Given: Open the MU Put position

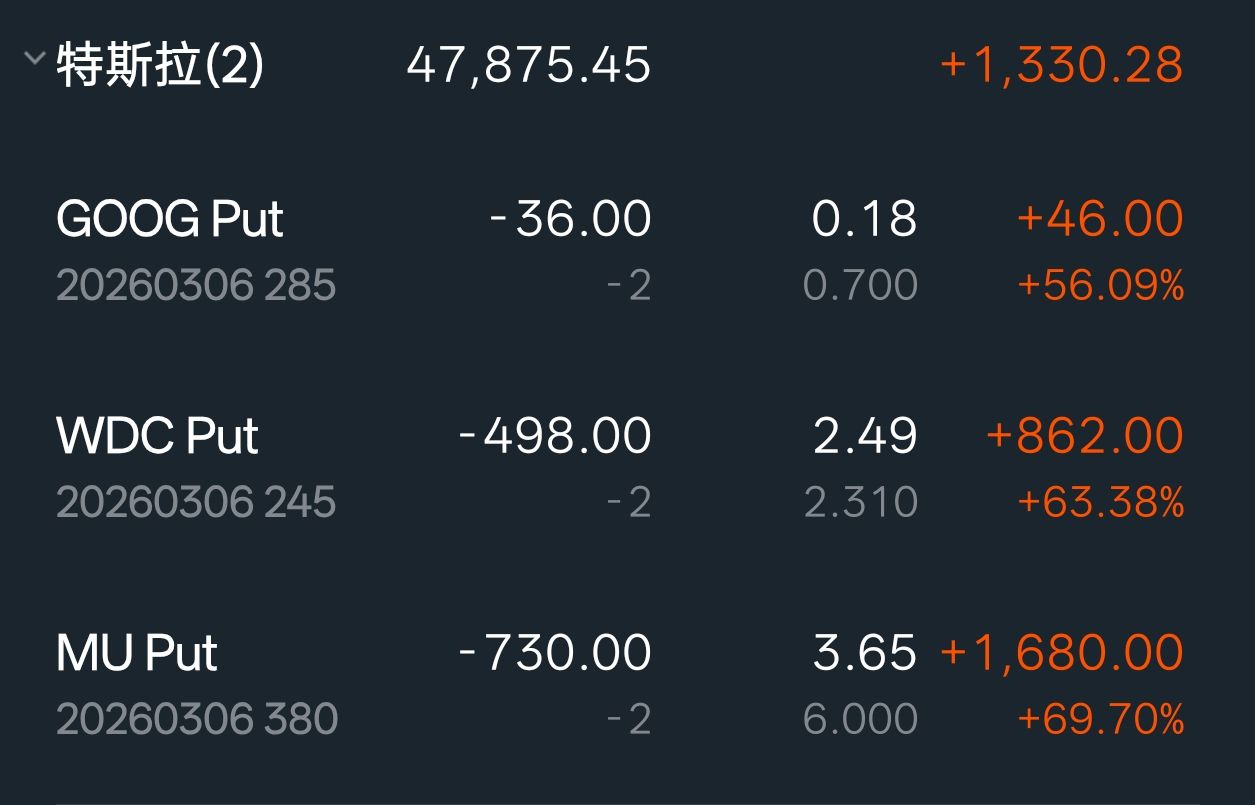Looking at the screenshot, I should [137, 653].
